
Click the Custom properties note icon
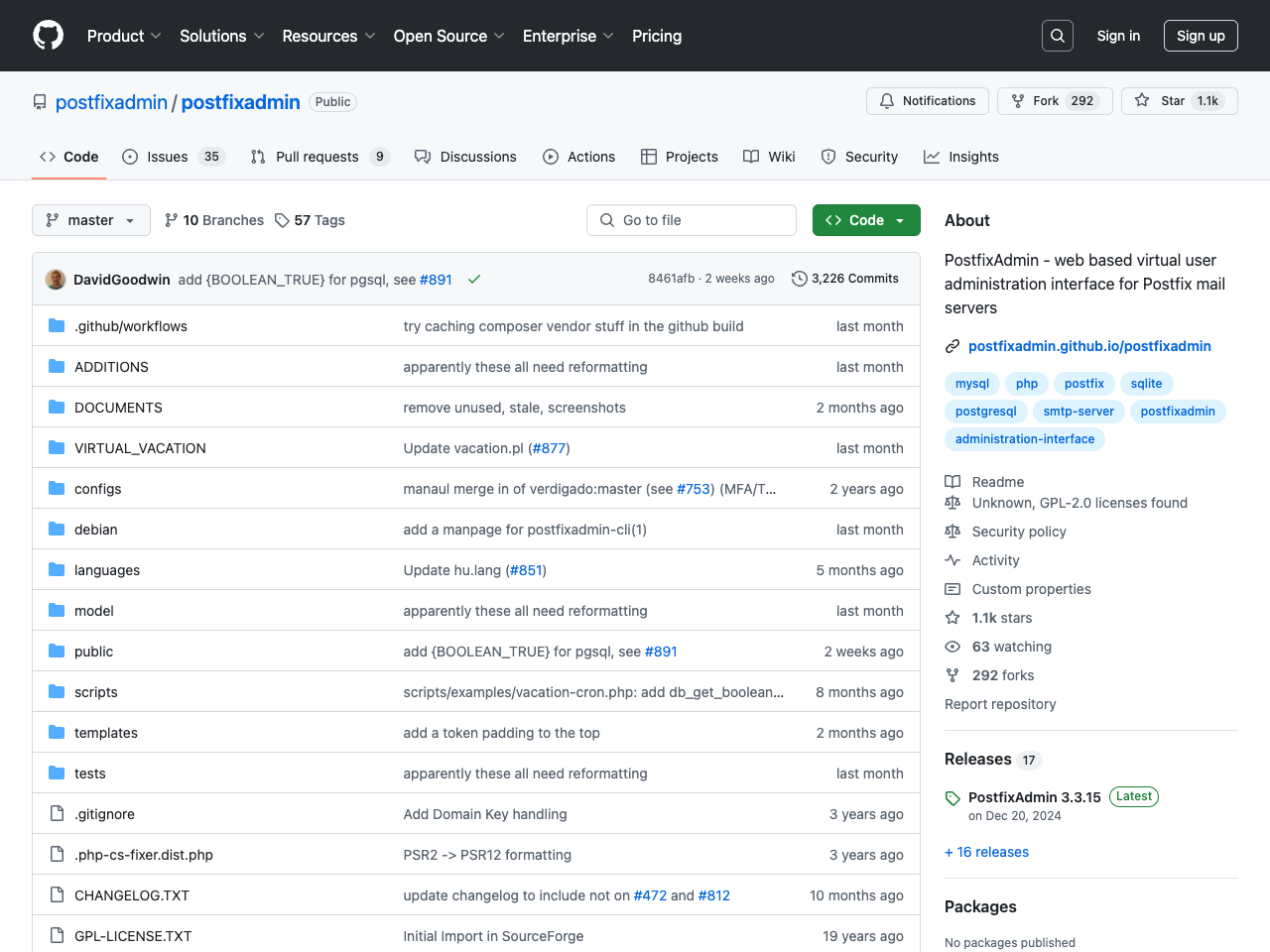[952, 589]
